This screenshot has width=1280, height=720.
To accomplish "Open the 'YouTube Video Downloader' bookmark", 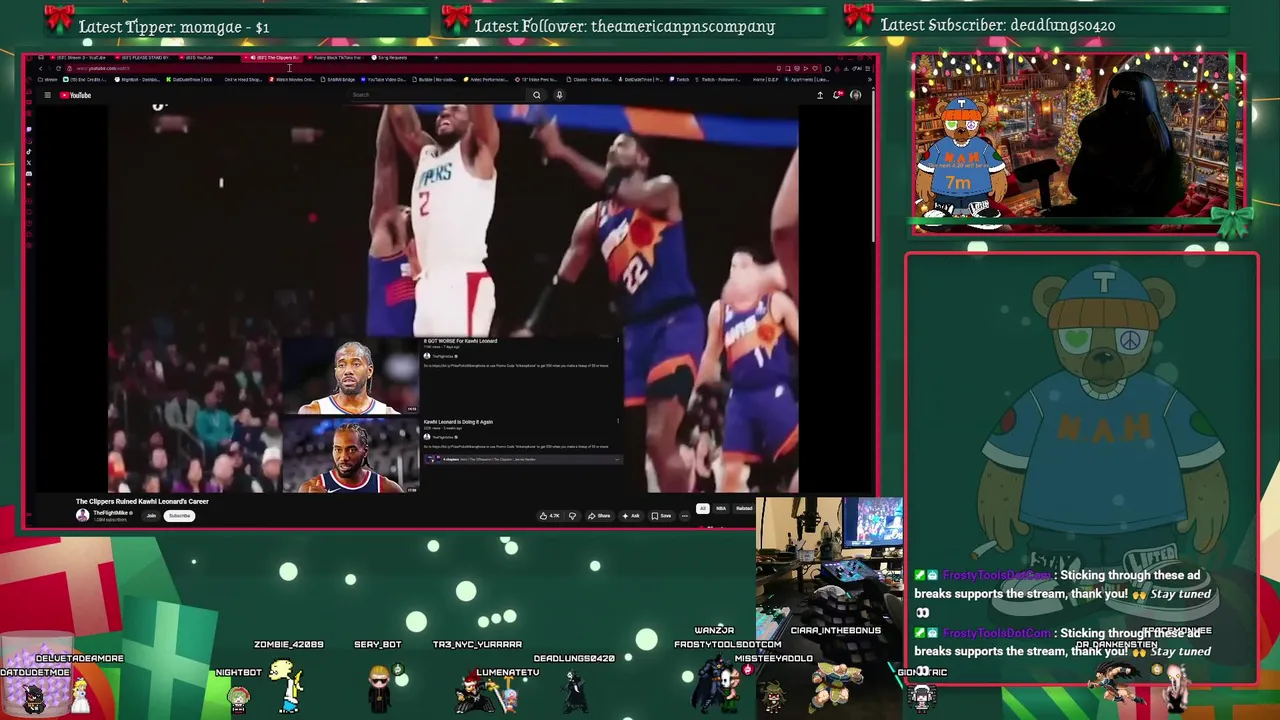I will click(x=385, y=80).
